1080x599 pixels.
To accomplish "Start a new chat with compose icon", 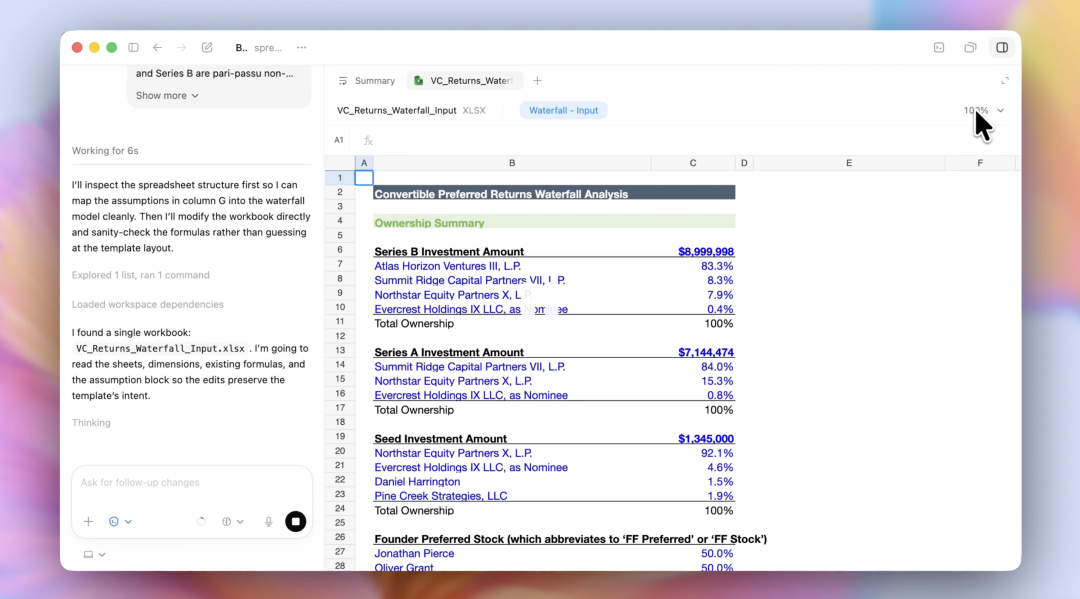I will [x=207, y=47].
